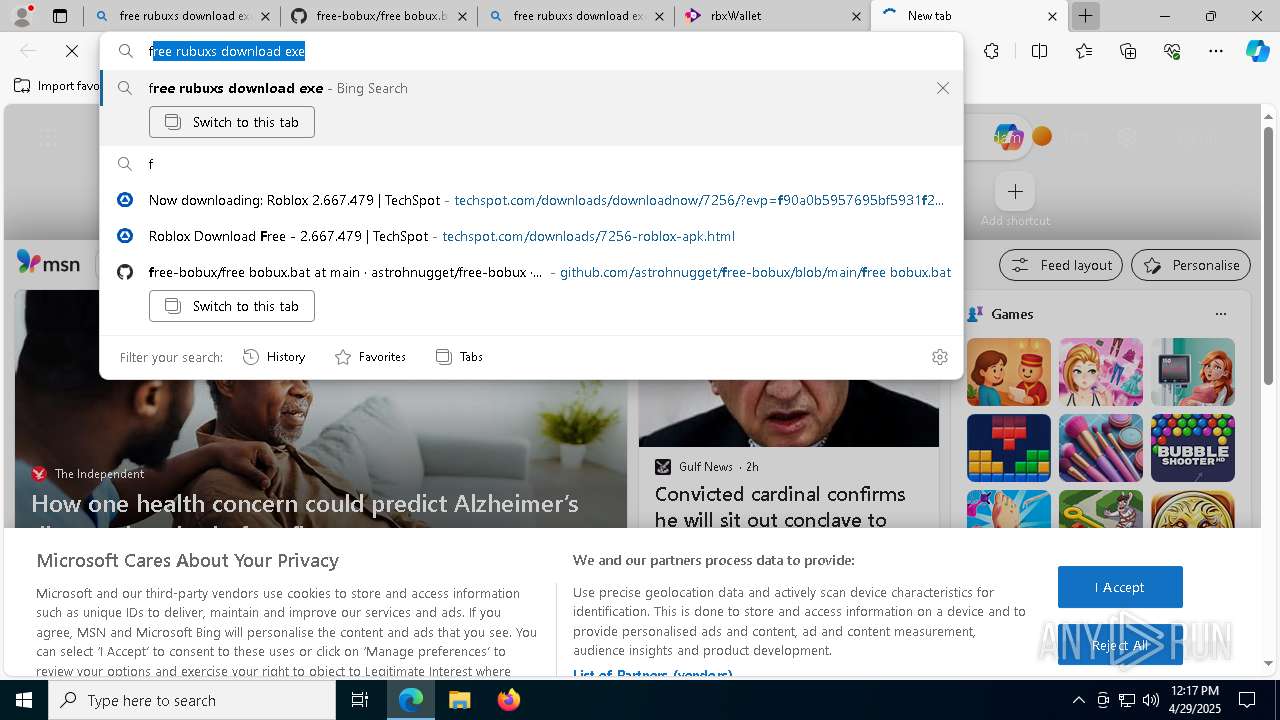This screenshot has width=1280, height=720.
Task: Select the single letter 'f' search suggestion
Action: [532, 164]
